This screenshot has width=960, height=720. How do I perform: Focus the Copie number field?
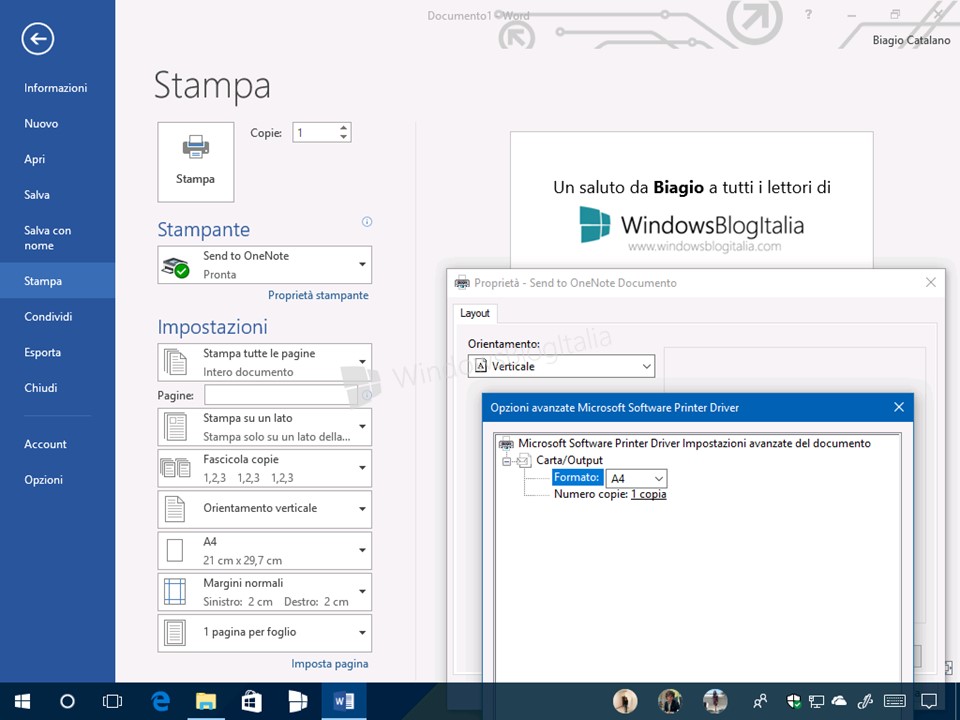click(x=315, y=132)
